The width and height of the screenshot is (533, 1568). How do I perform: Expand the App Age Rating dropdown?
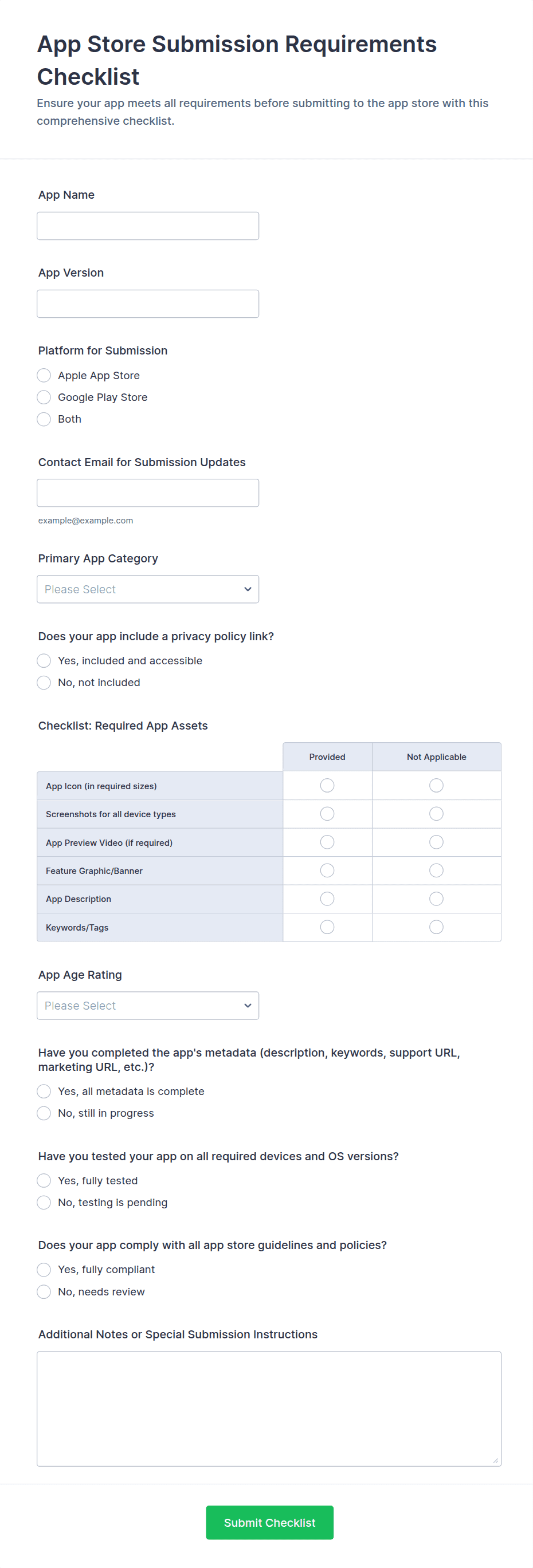[147, 1006]
